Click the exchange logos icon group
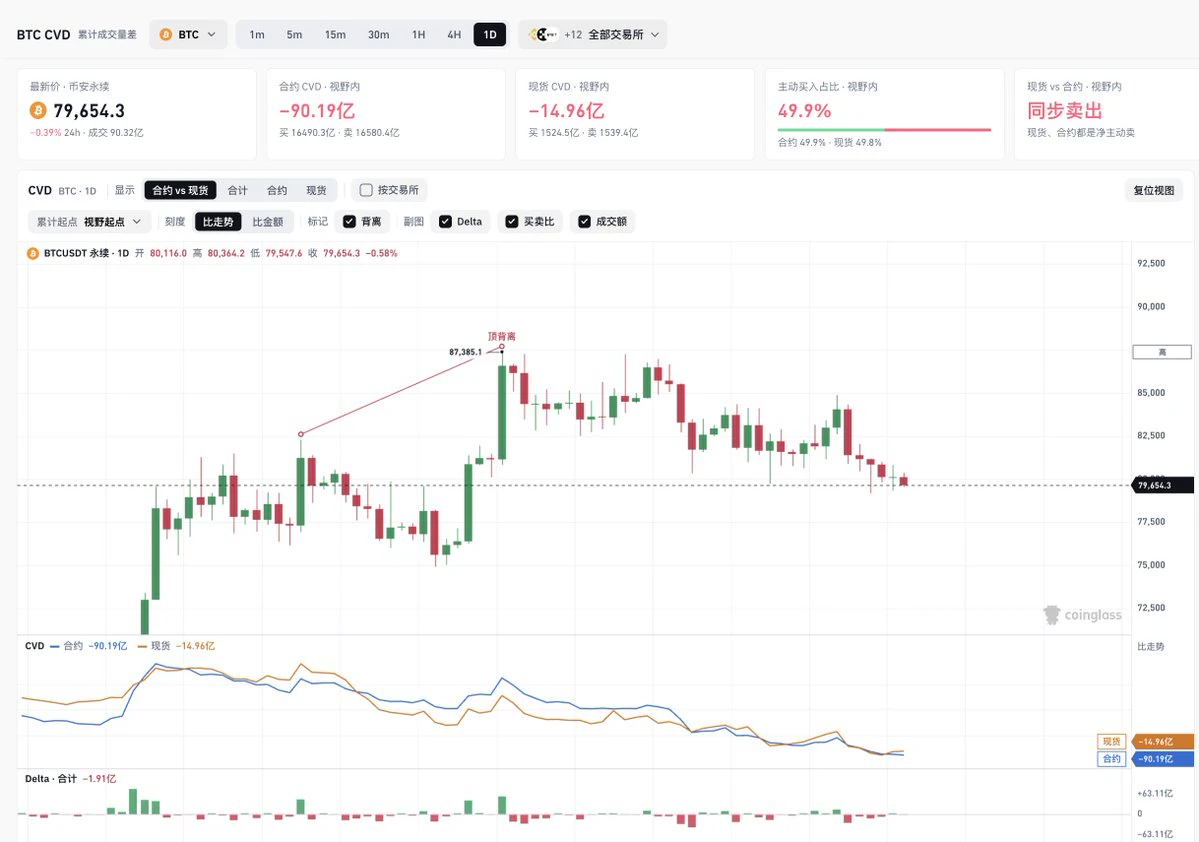Screen dimensions: 1199x842 click(544, 34)
